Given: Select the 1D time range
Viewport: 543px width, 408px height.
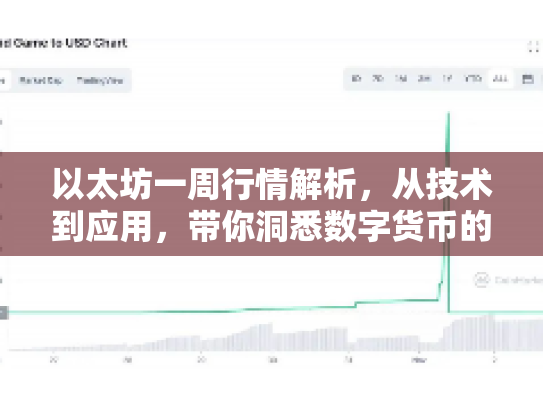Looking at the screenshot, I should coord(356,79).
